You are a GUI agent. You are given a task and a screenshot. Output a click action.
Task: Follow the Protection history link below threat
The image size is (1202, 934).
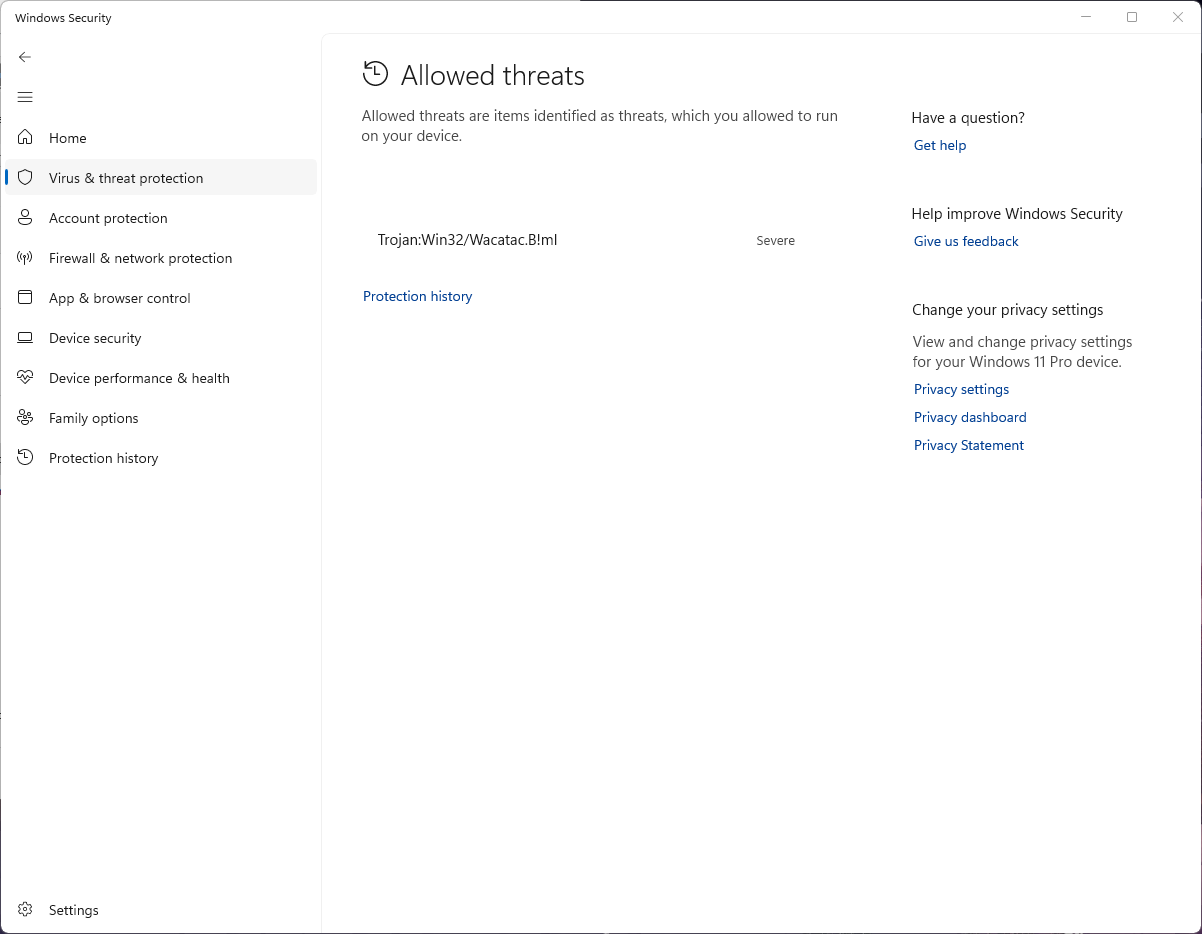418,296
